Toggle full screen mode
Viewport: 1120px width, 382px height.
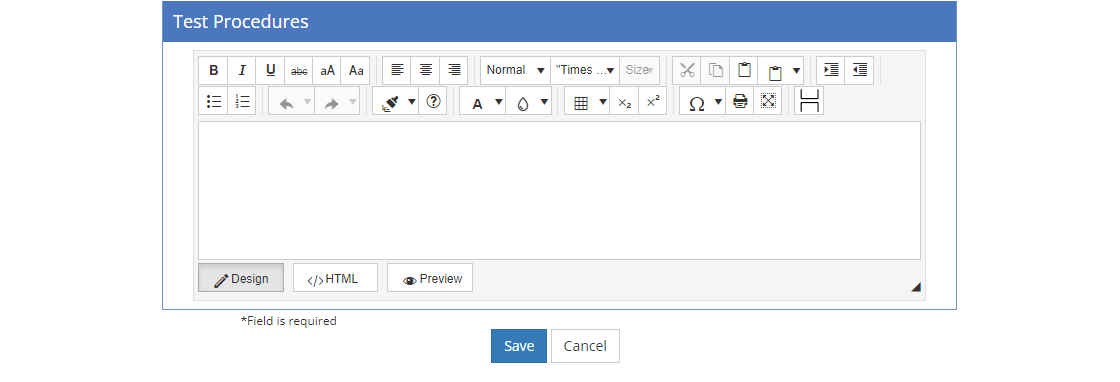[x=768, y=101]
